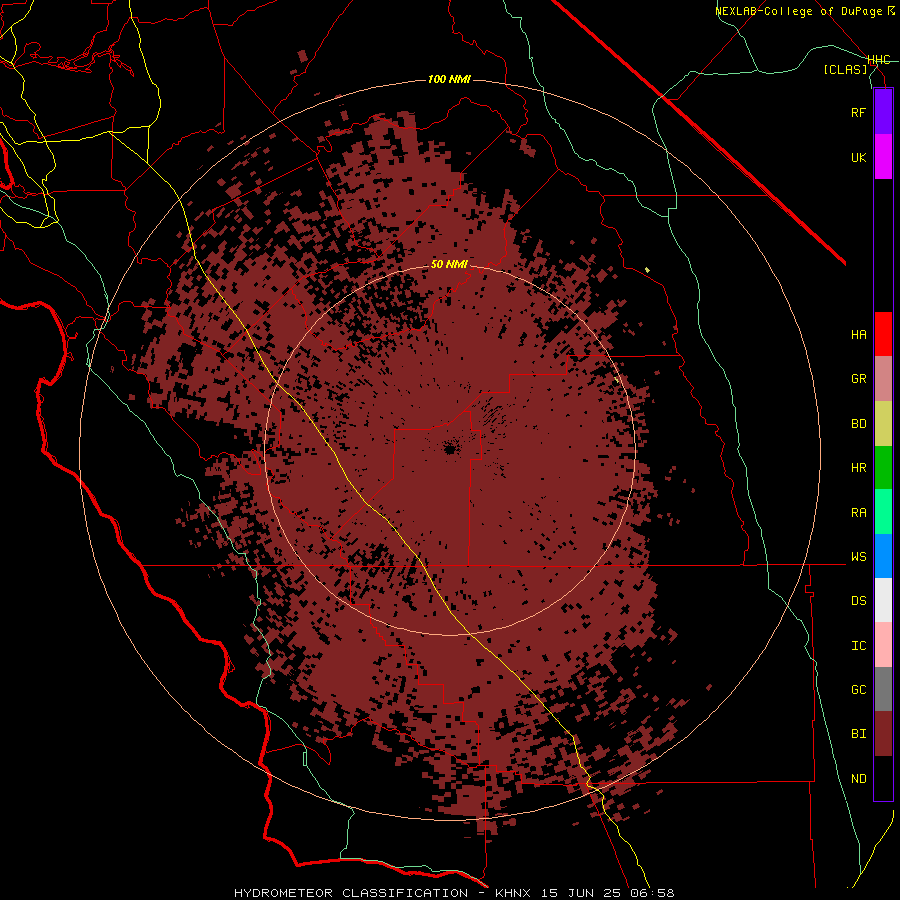Click the GC legend label
Image resolution: width=900 pixels, height=900 pixels.
click(858, 689)
